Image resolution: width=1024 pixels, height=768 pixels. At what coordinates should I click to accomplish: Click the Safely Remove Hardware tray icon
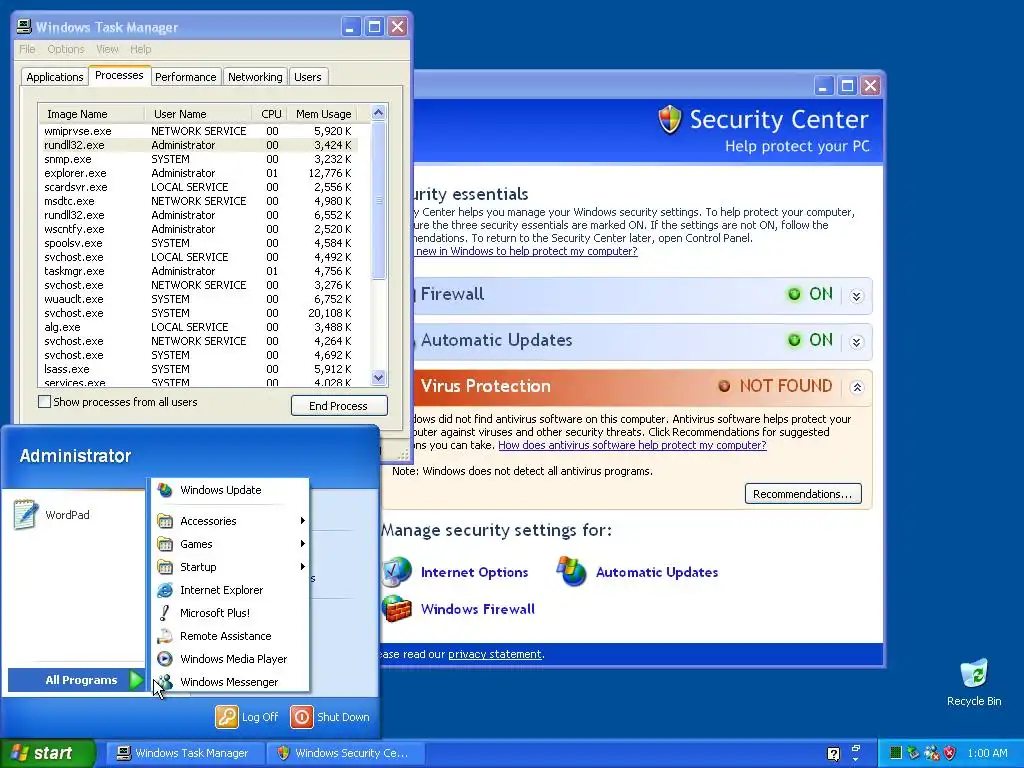(x=914, y=753)
